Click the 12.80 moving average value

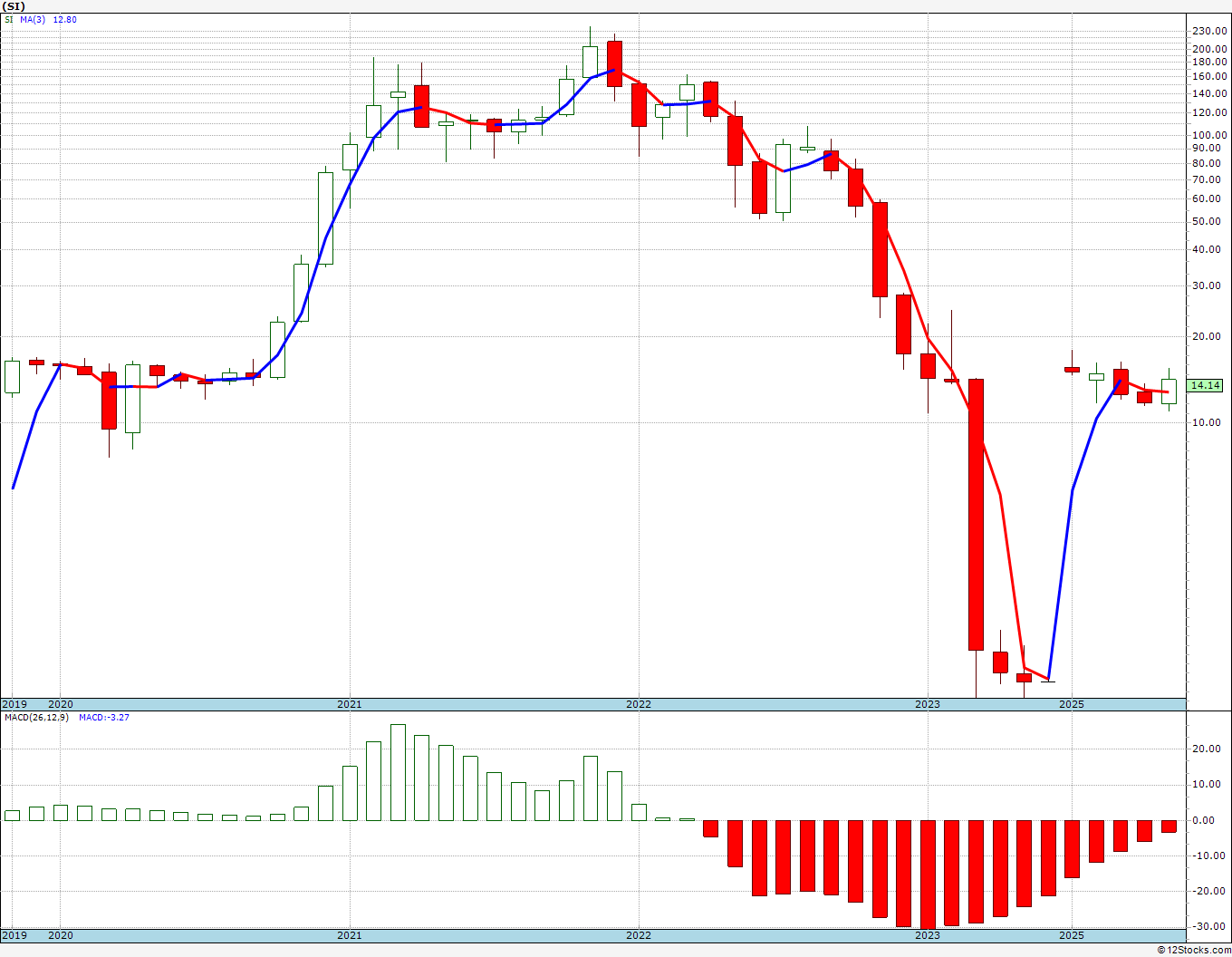coord(64,19)
